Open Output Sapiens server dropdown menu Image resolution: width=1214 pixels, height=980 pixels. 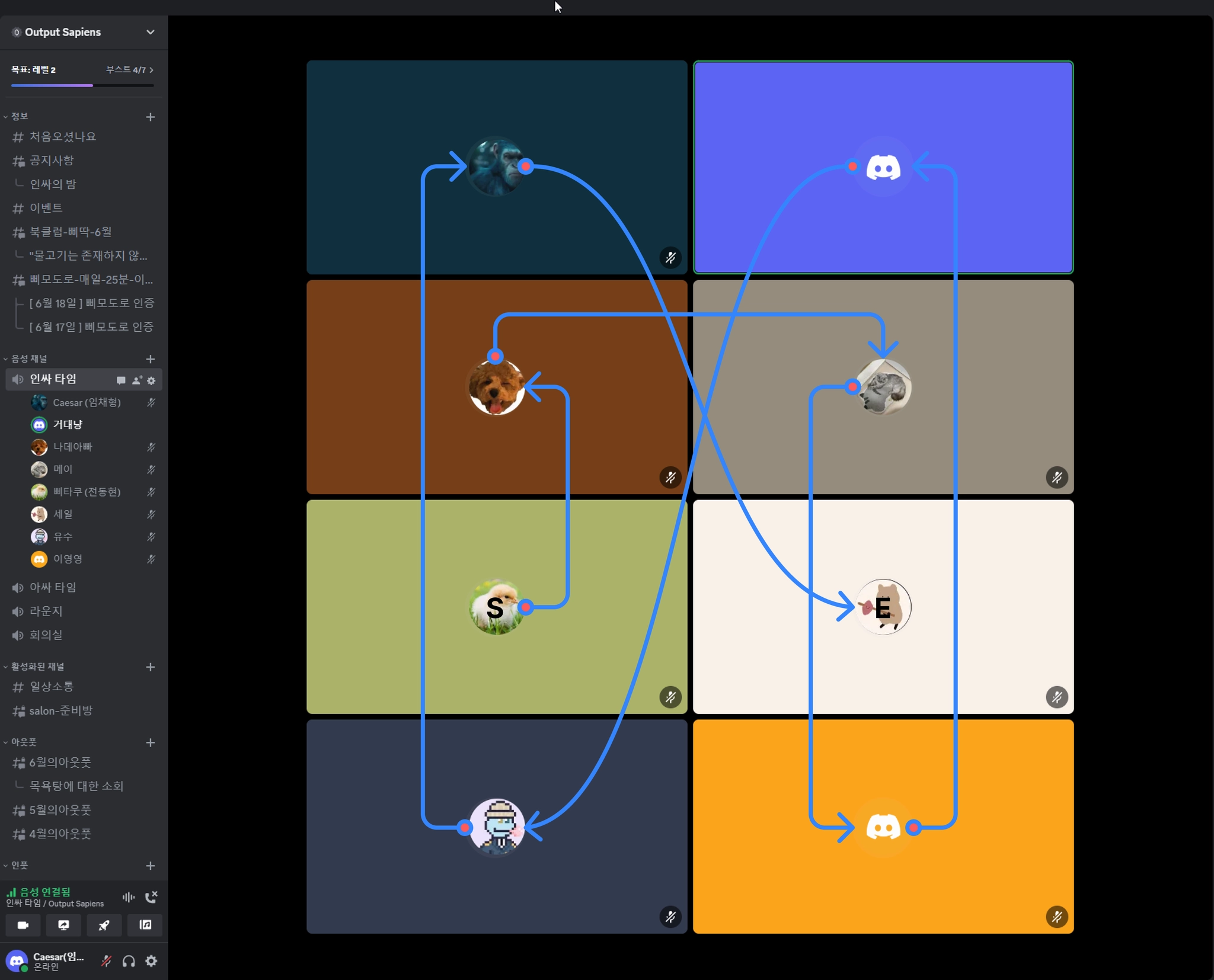point(150,32)
